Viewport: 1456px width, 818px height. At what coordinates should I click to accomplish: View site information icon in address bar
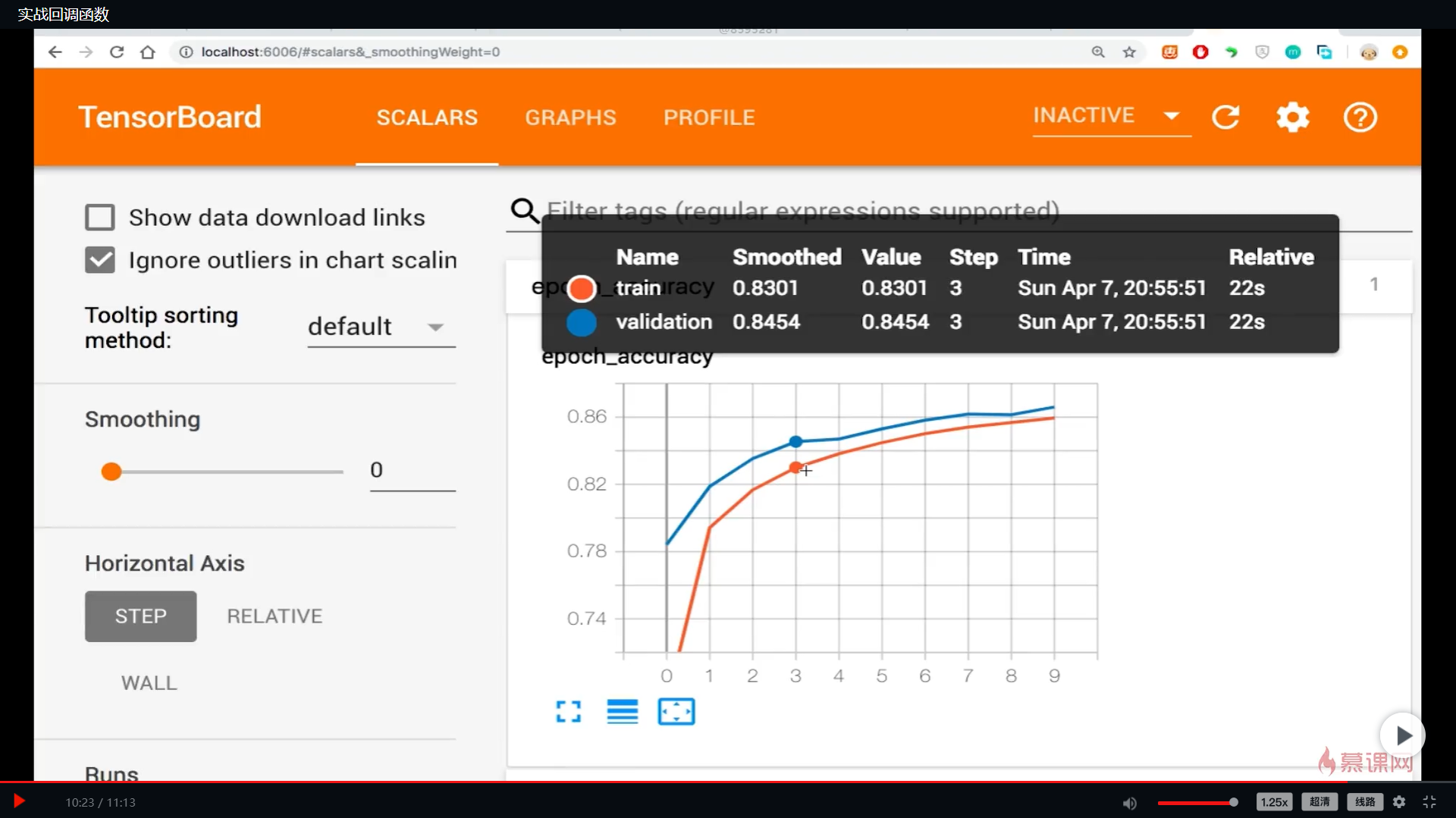(x=186, y=52)
